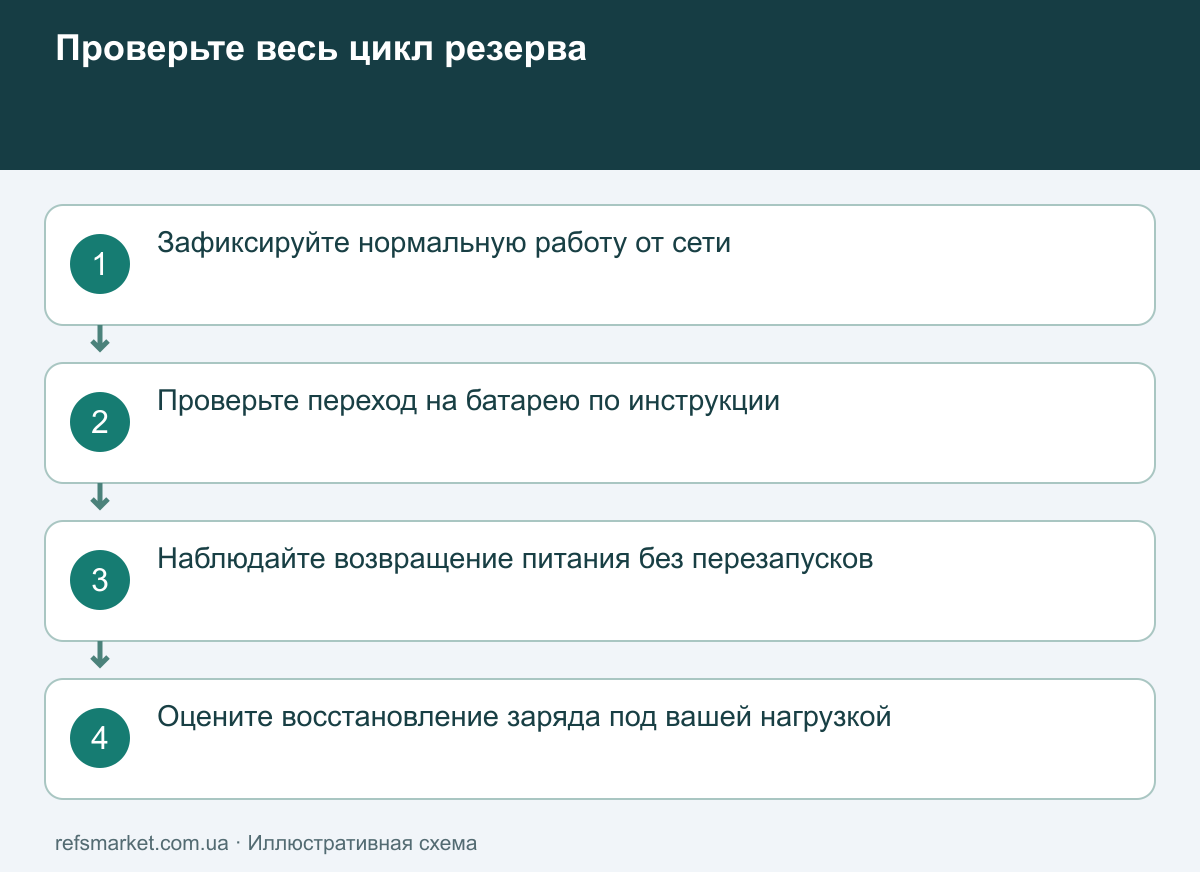1200x872 pixels.
Task: Select step text 'Зафиксируйте нормальную работу от сети'
Action: [x=444, y=243]
